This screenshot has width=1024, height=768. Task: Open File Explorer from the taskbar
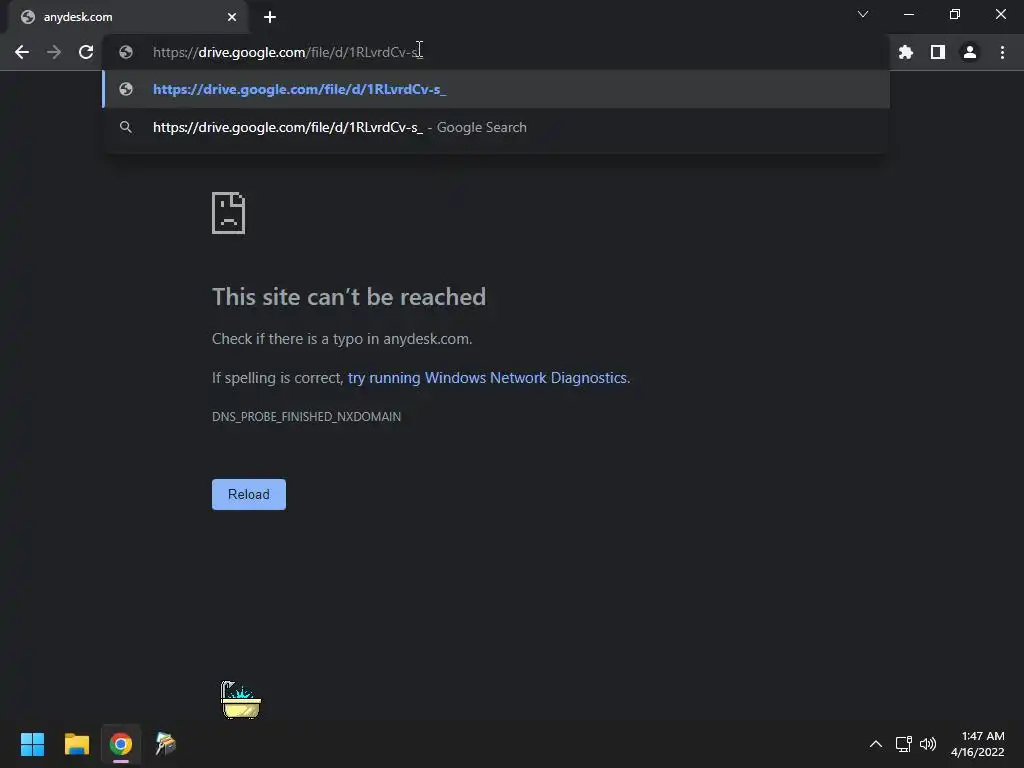click(x=77, y=744)
